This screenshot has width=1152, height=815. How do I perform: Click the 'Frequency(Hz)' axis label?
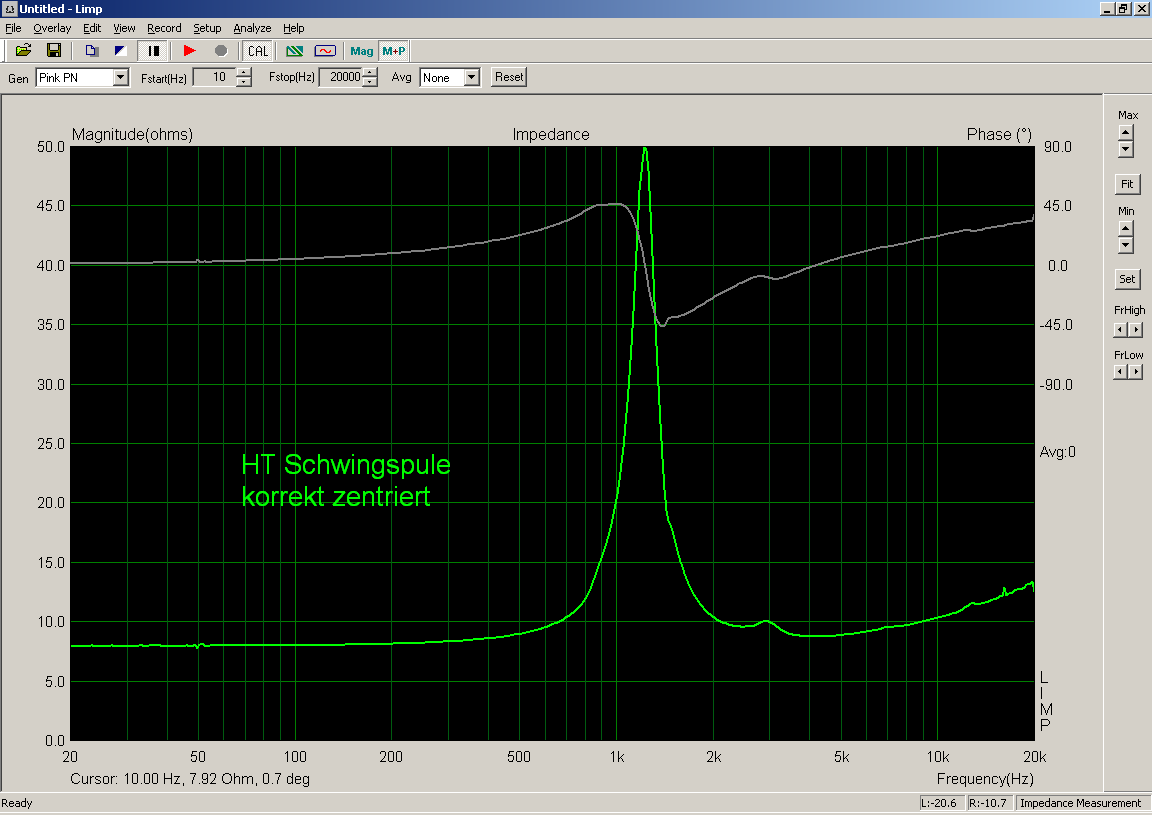tap(984, 779)
